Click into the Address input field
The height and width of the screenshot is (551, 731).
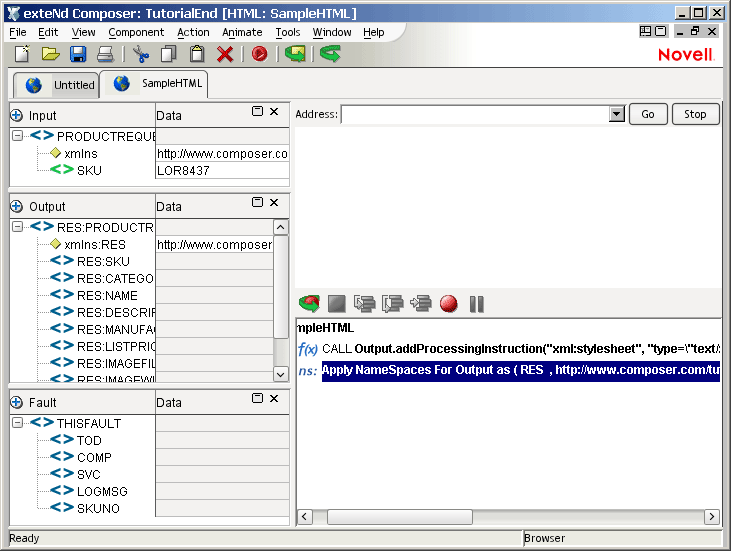point(475,114)
